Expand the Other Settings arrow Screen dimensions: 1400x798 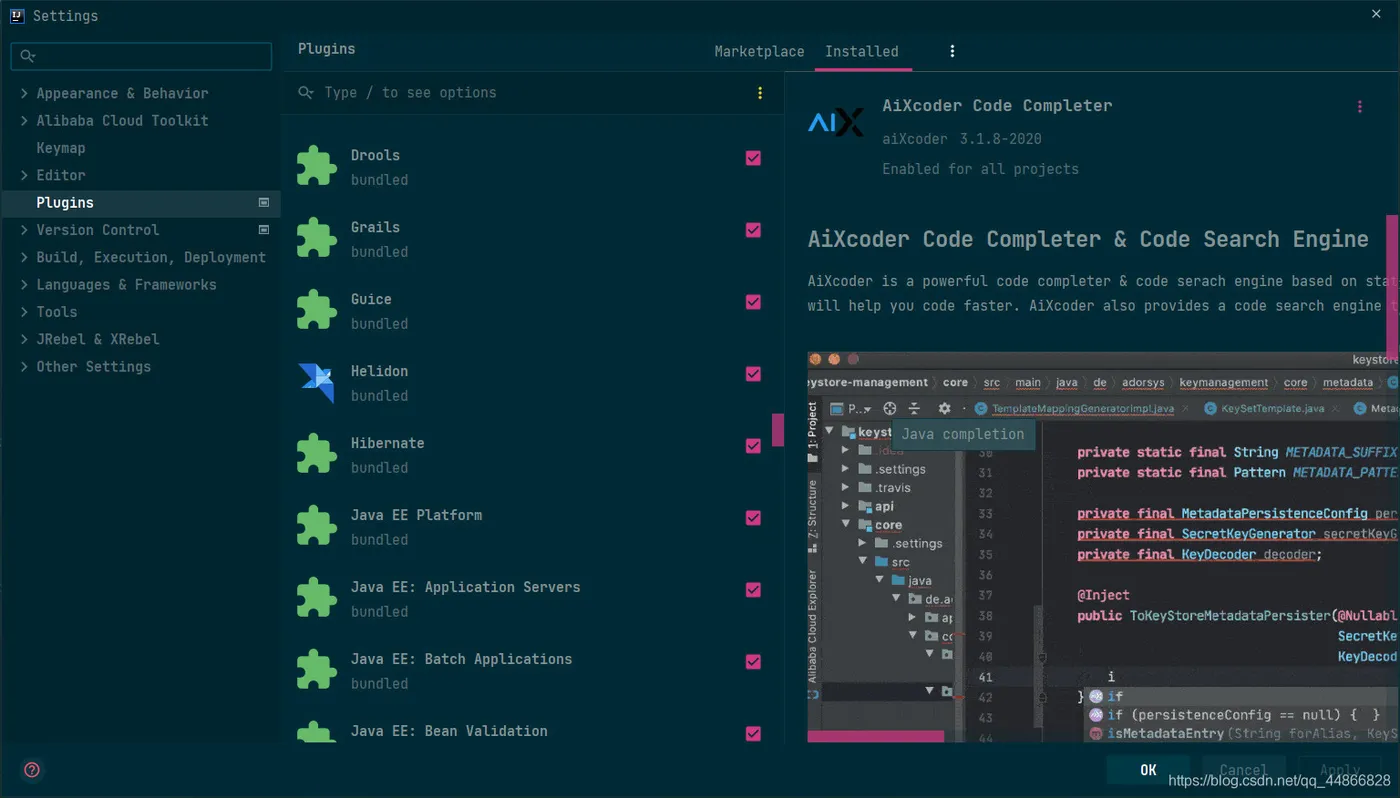pyautogui.click(x=24, y=367)
